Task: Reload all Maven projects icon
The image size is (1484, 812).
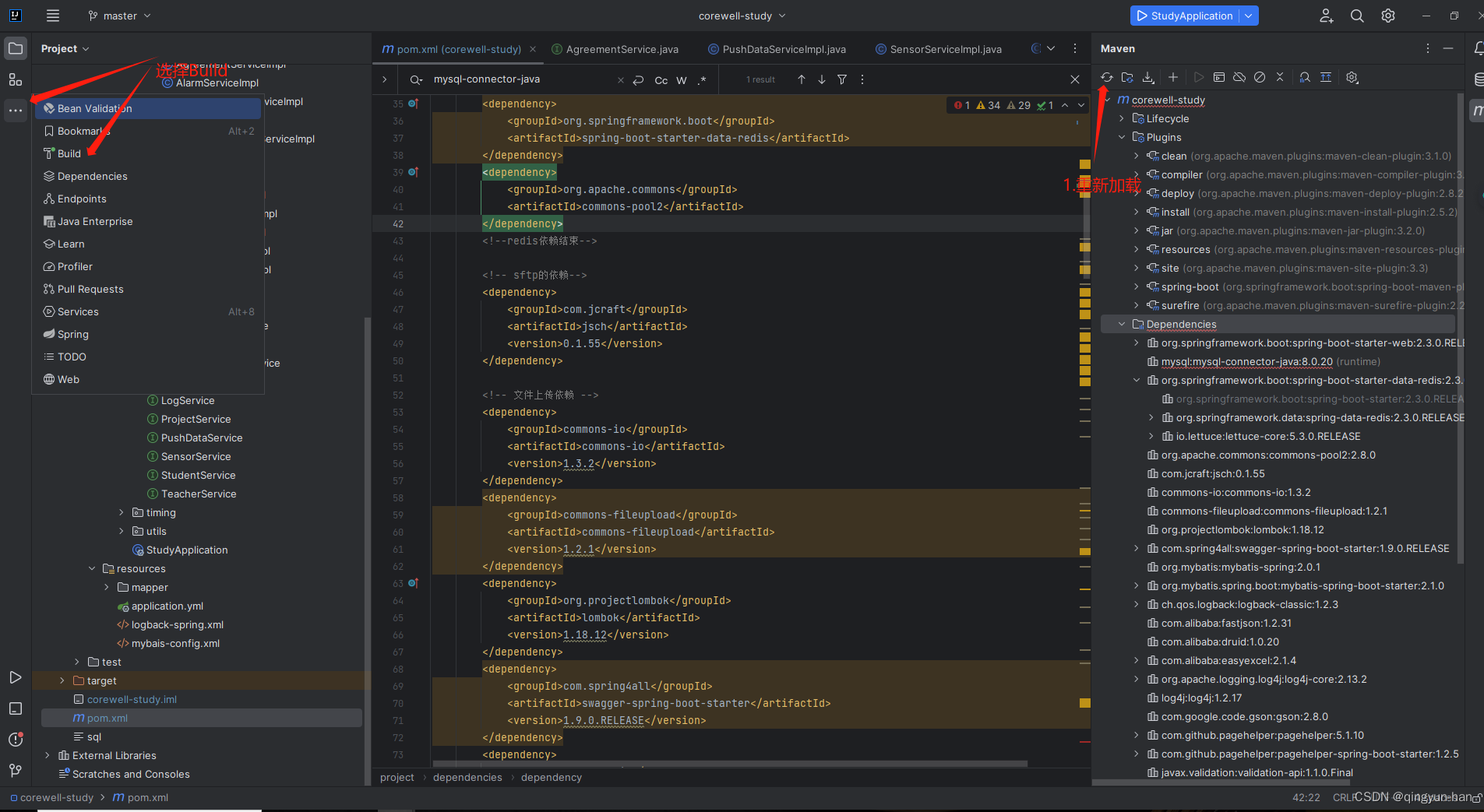Action: tap(1106, 77)
